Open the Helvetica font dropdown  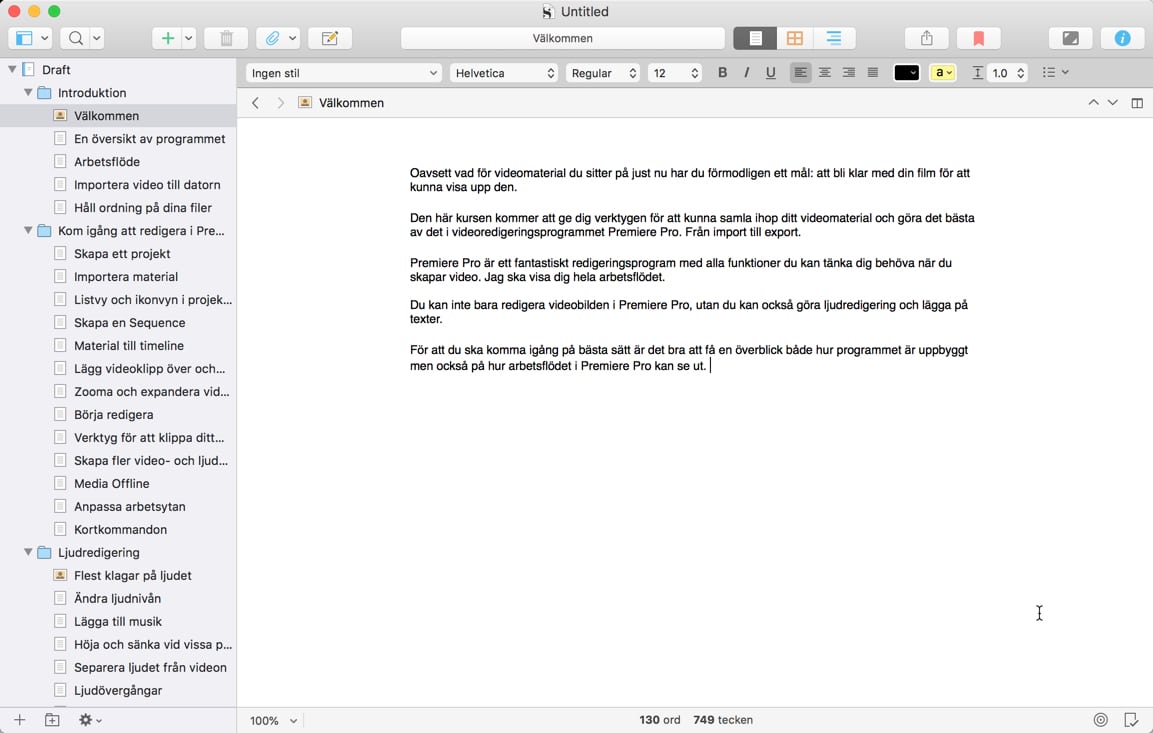point(503,73)
